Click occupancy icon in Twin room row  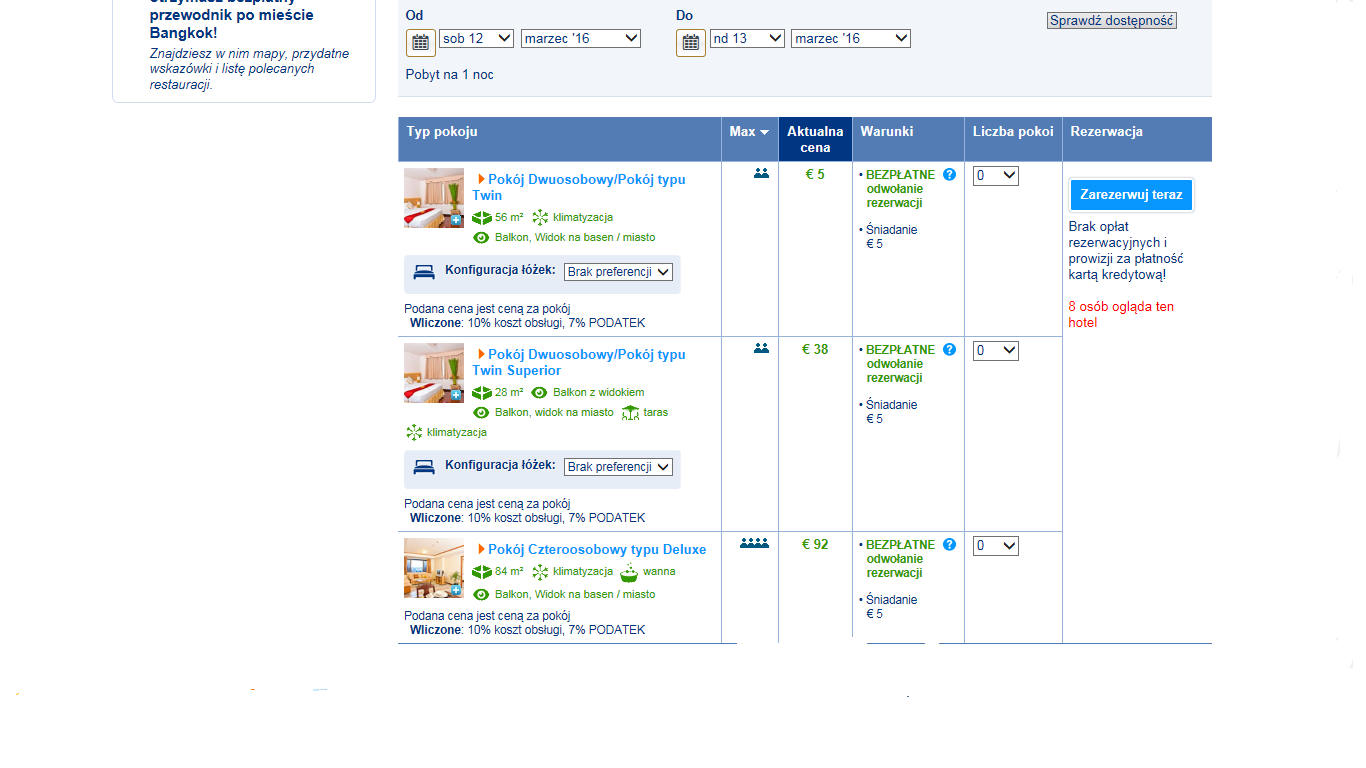pos(762,174)
